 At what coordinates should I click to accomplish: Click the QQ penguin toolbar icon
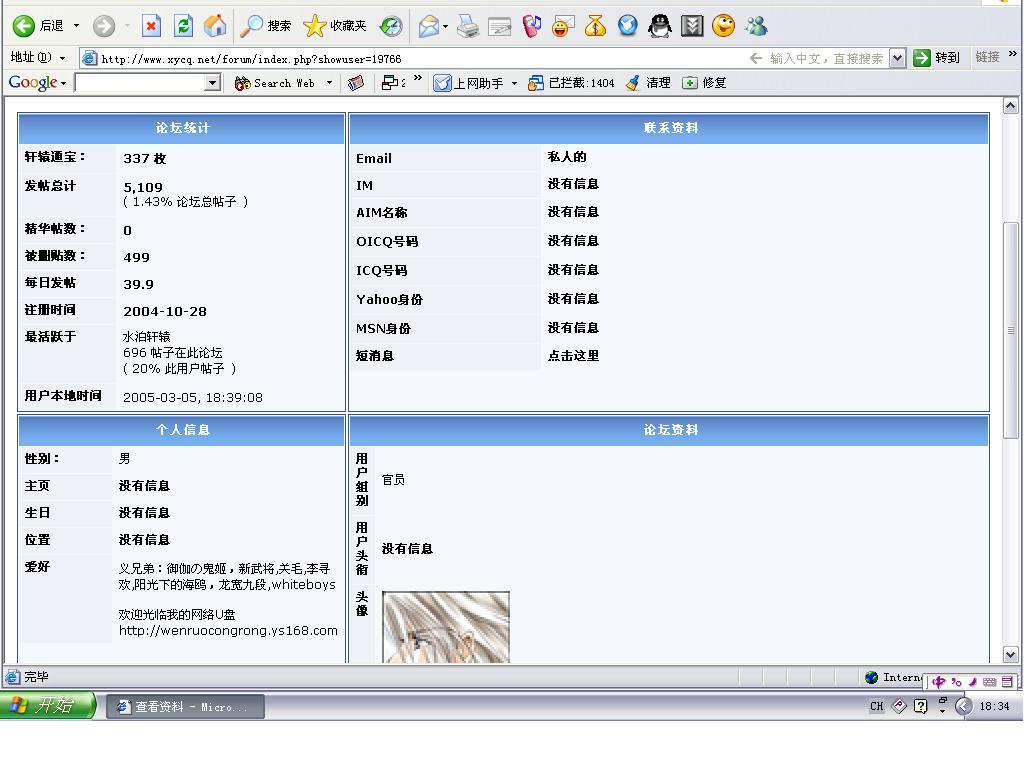[659, 26]
